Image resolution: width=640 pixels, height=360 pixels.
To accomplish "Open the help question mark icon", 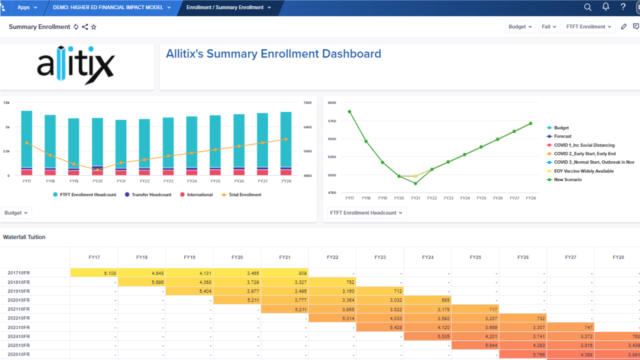I will click(x=623, y=7).
